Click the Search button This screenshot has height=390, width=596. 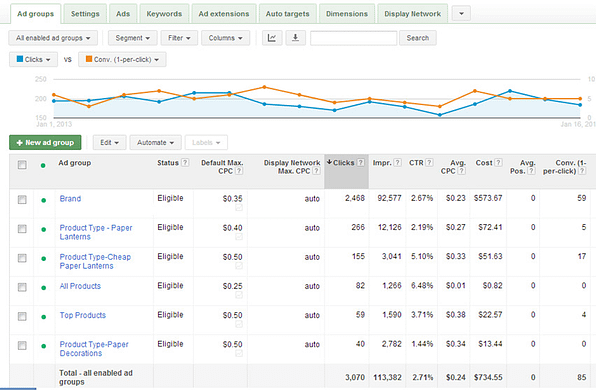coord(418,38)
